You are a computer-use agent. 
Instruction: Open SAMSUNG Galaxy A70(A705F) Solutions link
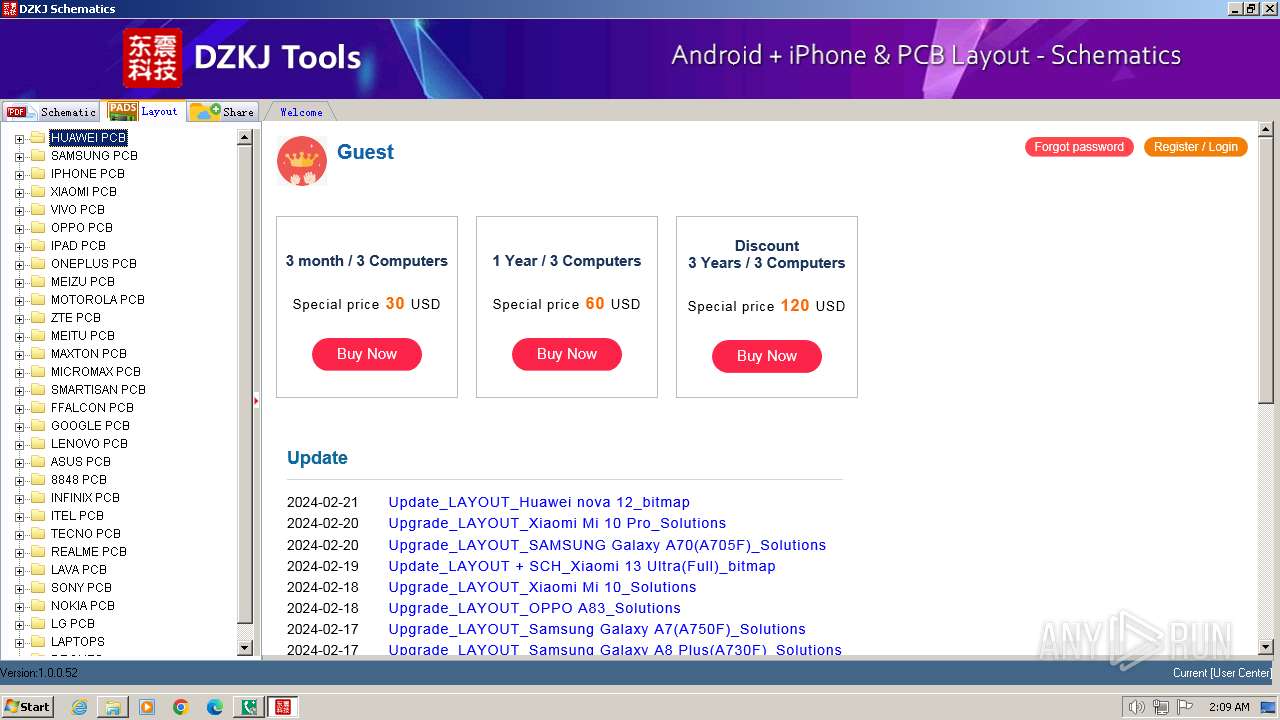pos(607,545)
